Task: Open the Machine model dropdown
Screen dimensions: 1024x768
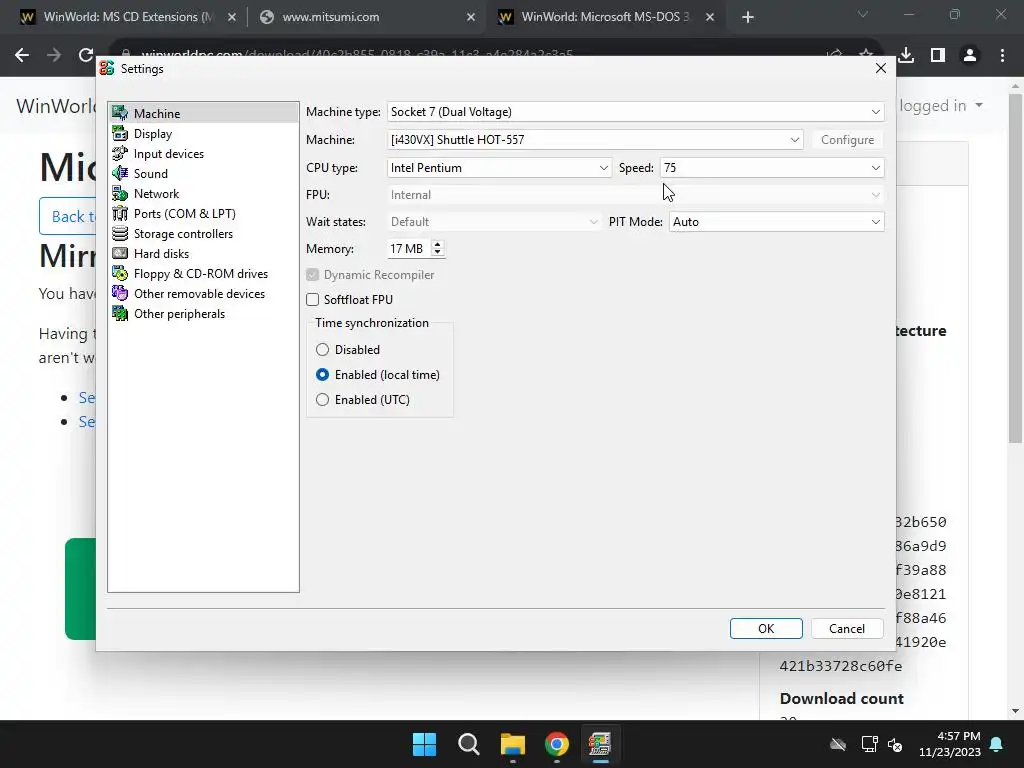Action: (x=594, y=140)
